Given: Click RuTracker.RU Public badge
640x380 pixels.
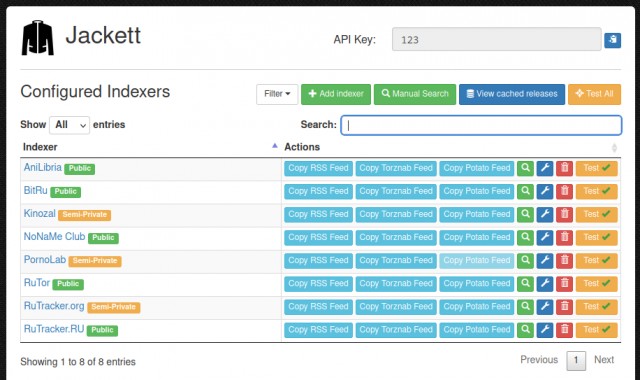Looking at the screenshot, I should tap(102, 330).
